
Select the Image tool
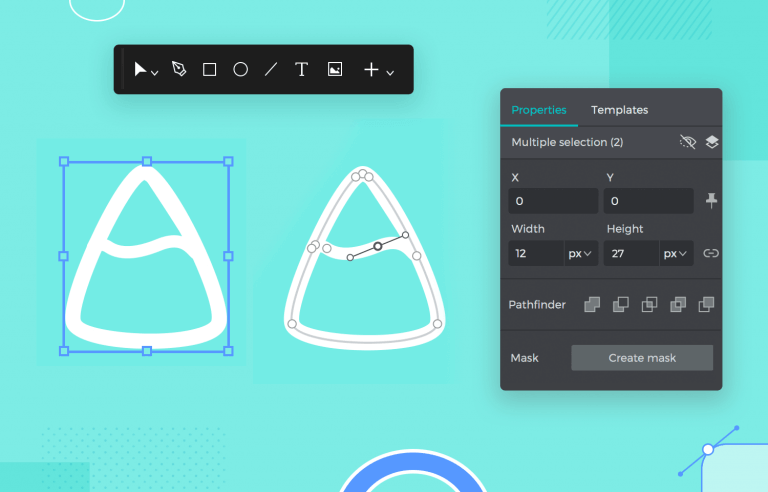(335, 69)
